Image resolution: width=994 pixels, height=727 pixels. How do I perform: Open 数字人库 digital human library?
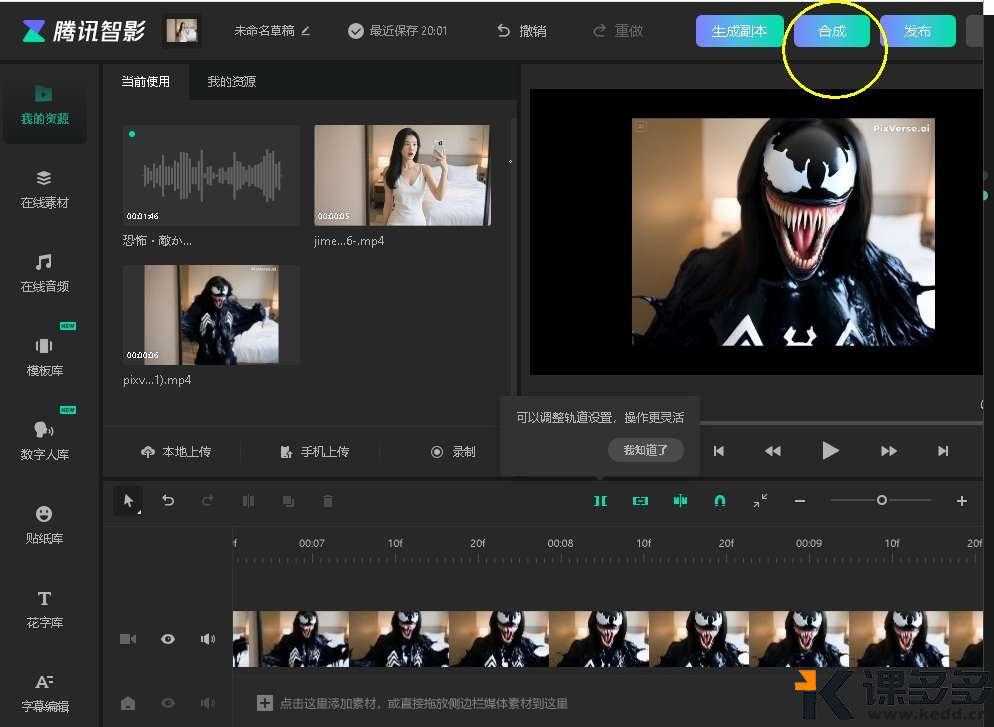(44, 441)
